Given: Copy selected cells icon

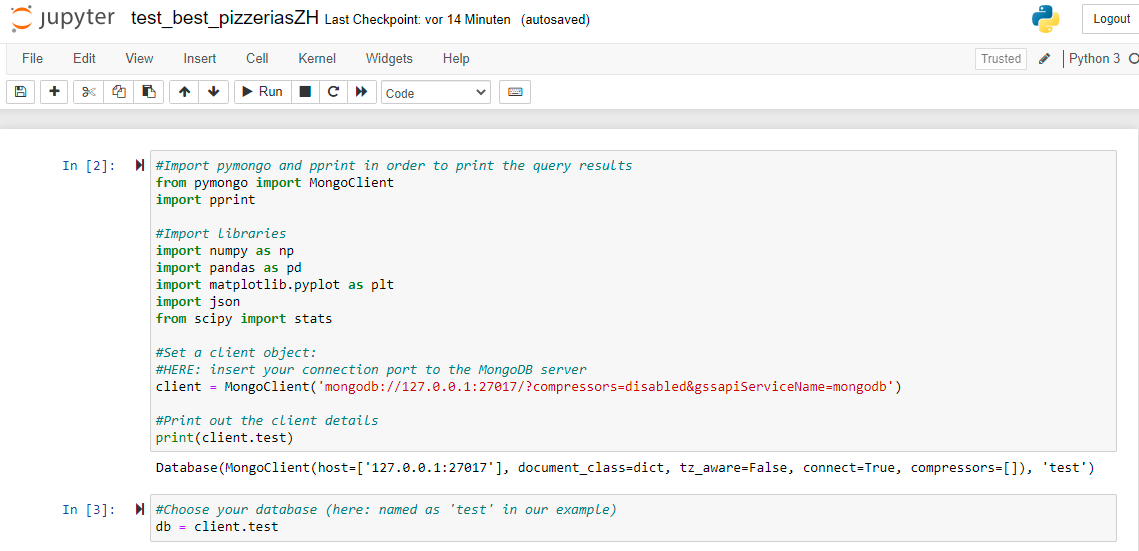Looking at the screenshot, I should (x=119, y=91).
